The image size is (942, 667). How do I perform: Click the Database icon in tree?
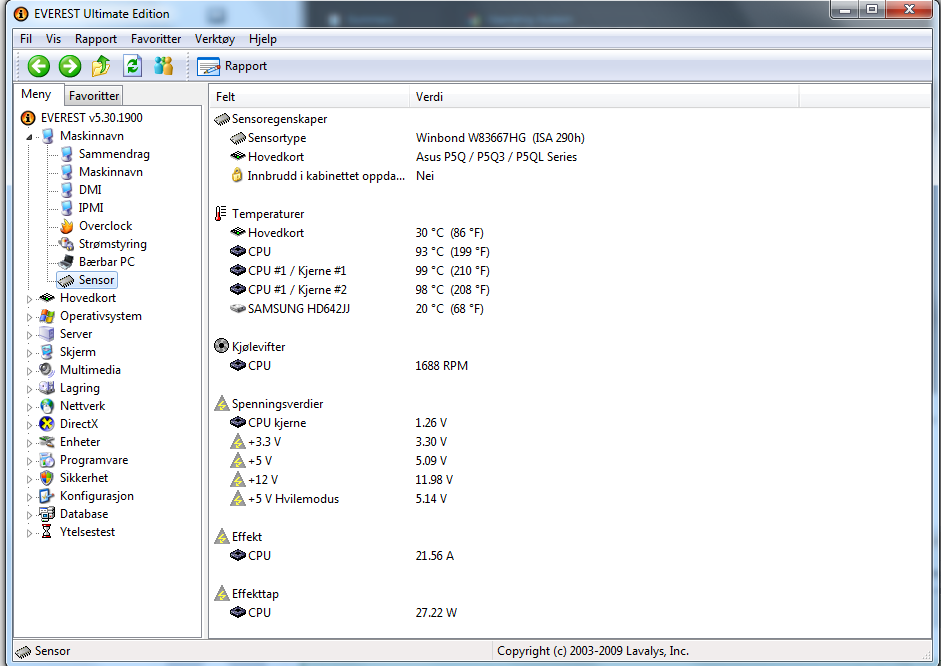(46, 514)
